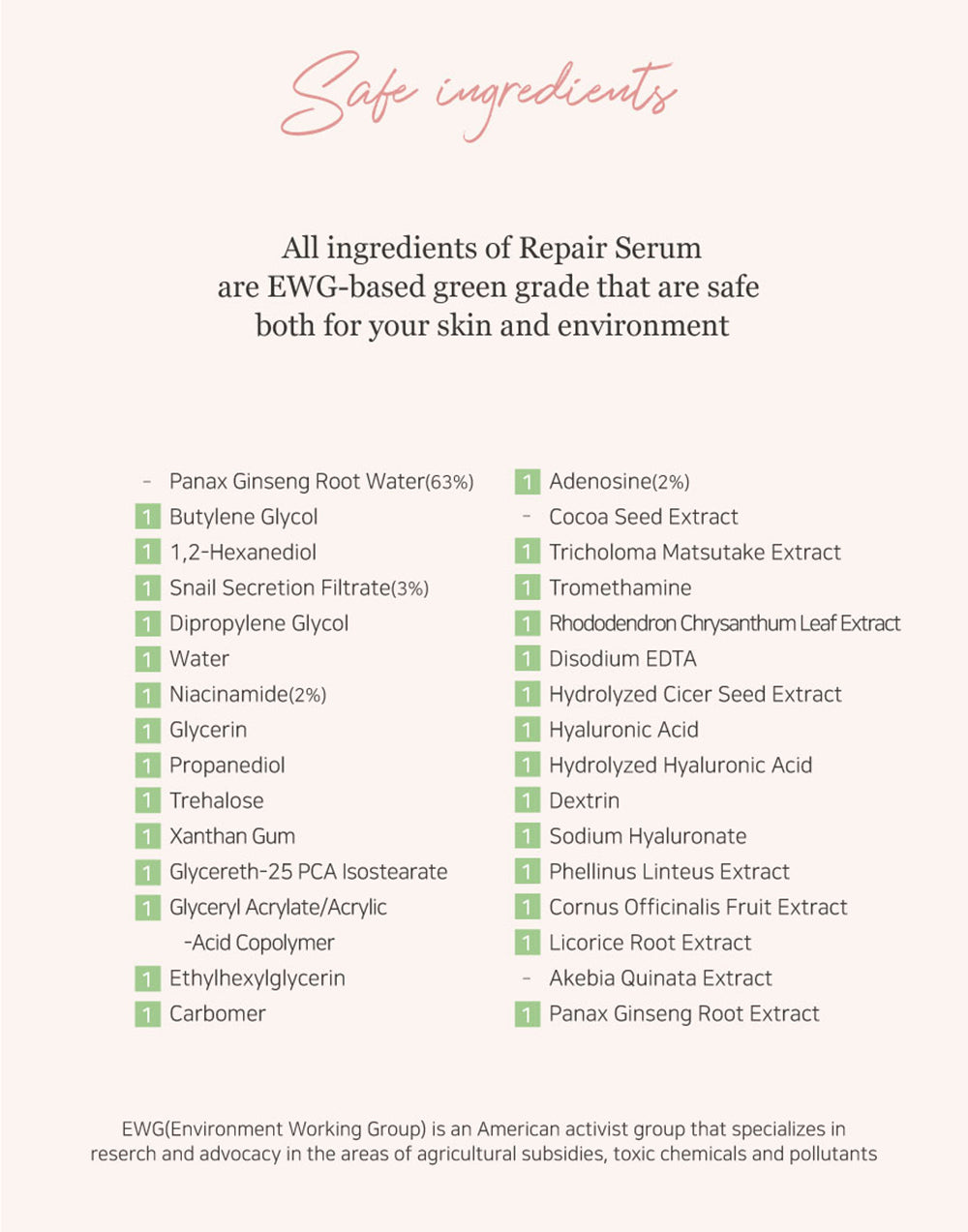This screenshot has height=1232, width=968.
Task: Click the green badge next to Xanthan Gum
Action: coord(147,837)
